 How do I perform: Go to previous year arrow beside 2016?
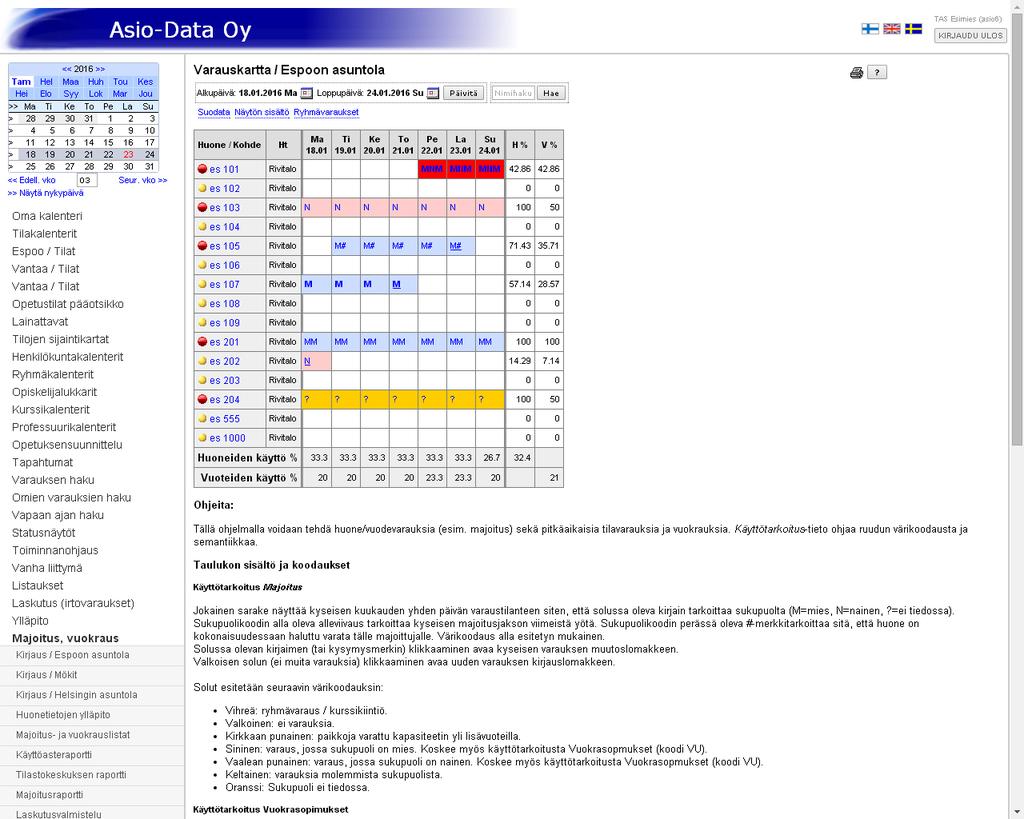[x=67, y=69]
